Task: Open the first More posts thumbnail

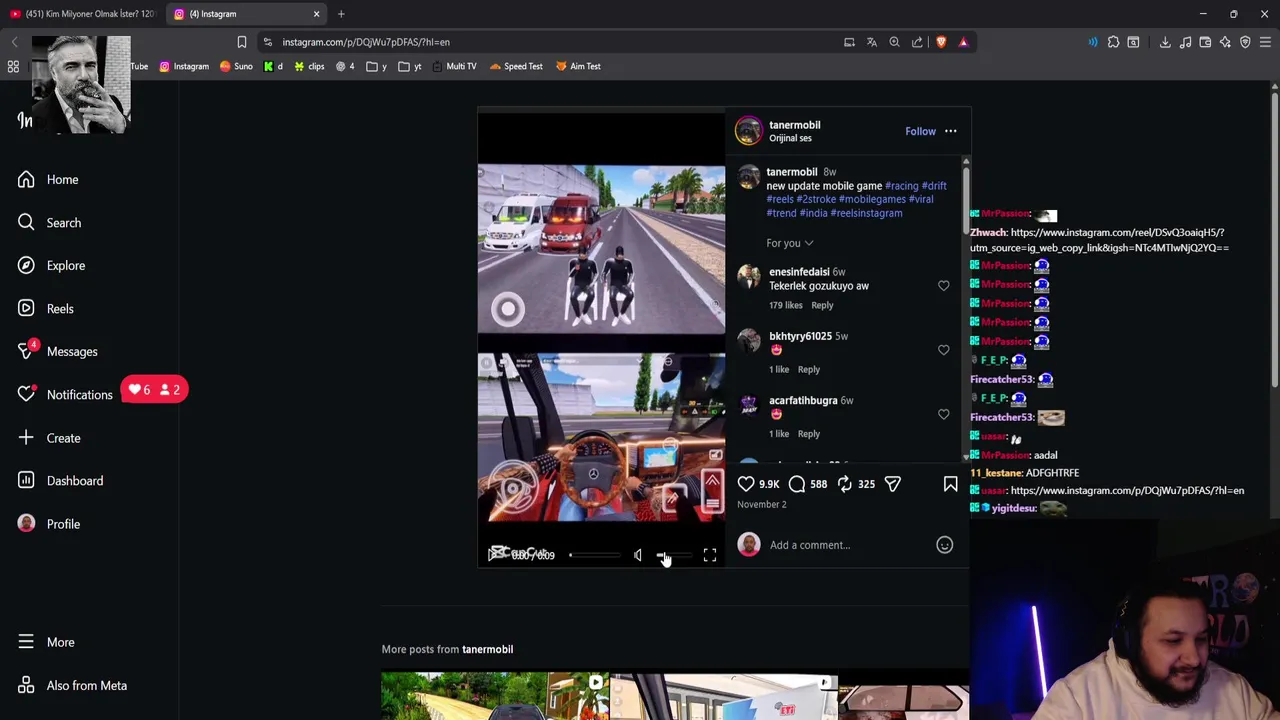Action: pyautogui.click(x=495, y=697)
